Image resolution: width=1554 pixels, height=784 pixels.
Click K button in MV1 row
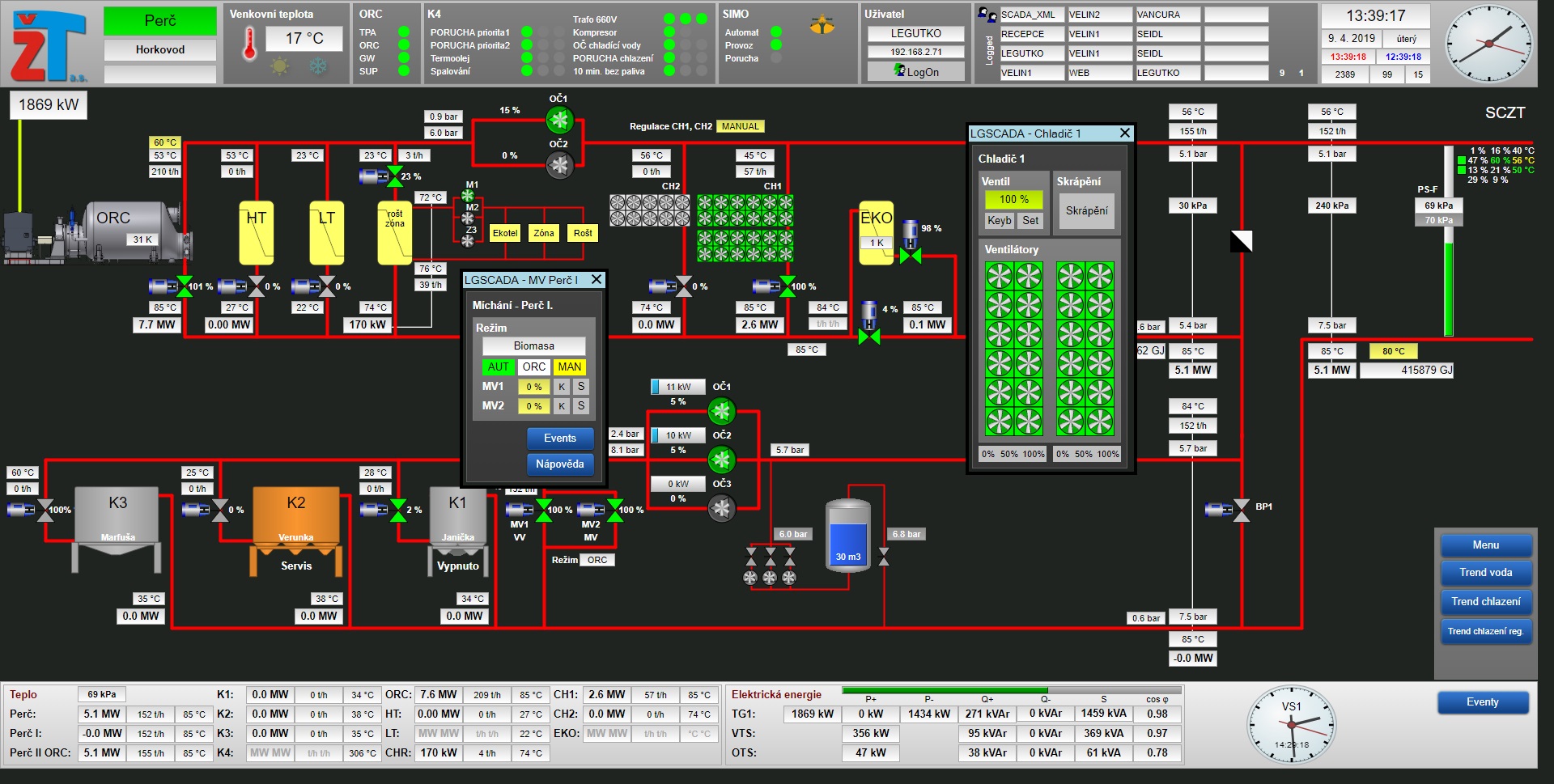[x=562, y=387]
